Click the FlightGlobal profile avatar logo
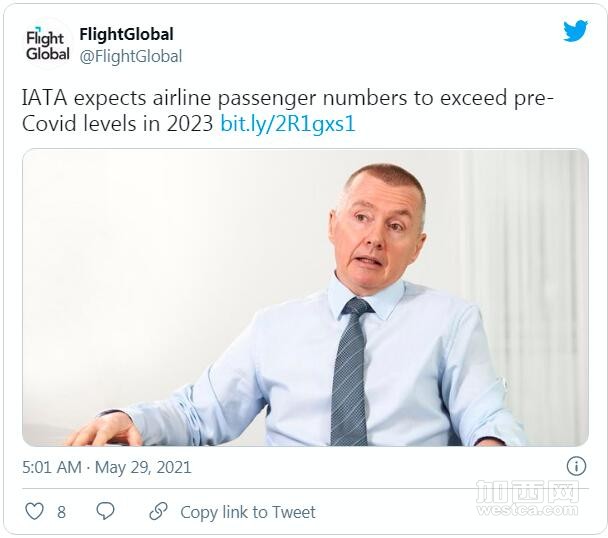608x538 pixels. [x=46, y=45]
